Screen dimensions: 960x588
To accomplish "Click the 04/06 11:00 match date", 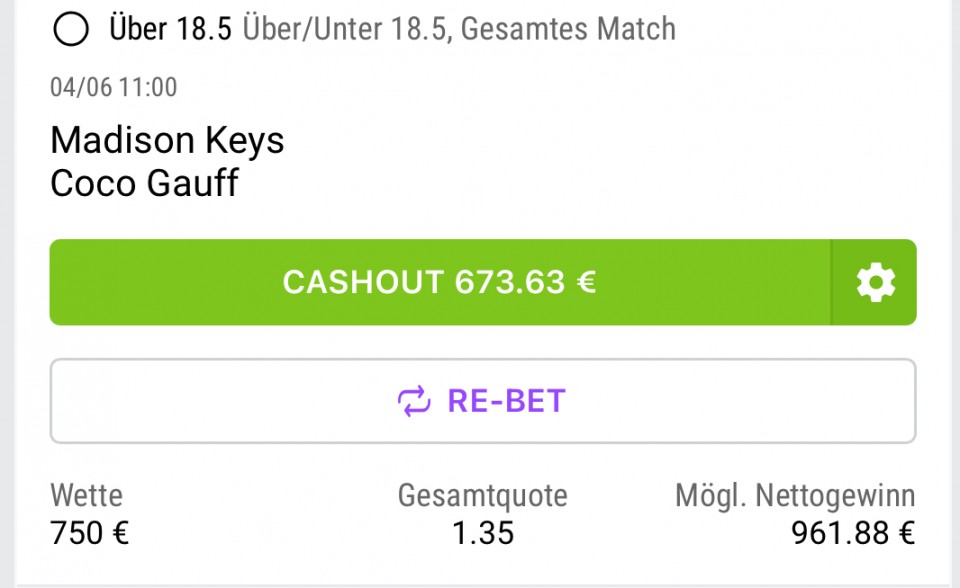I will (x=114, y=87).
